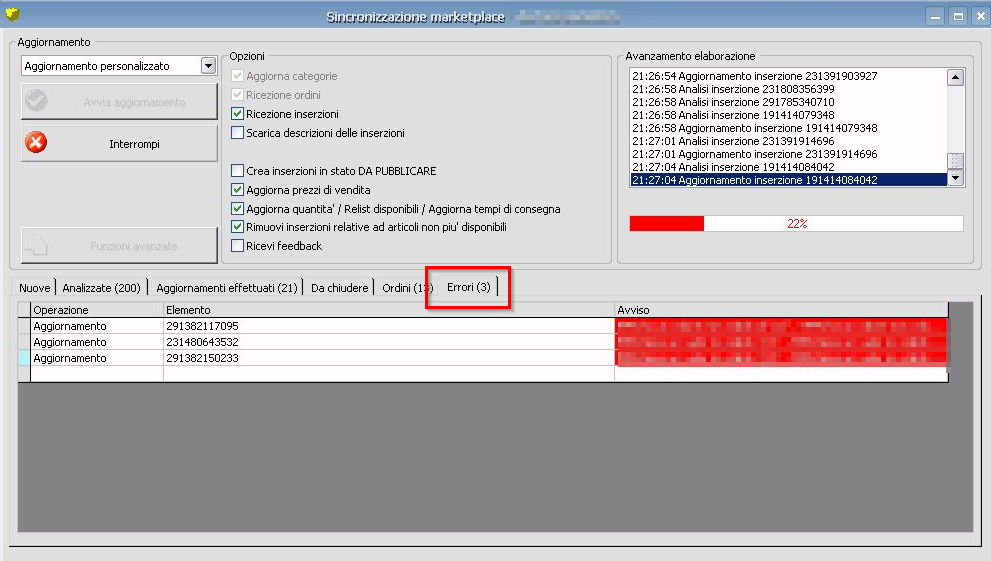Viewport: 991px width, 561px height.
Task: Enable Ricevi feedback checkbox
Action: click(x=238, y=246)
